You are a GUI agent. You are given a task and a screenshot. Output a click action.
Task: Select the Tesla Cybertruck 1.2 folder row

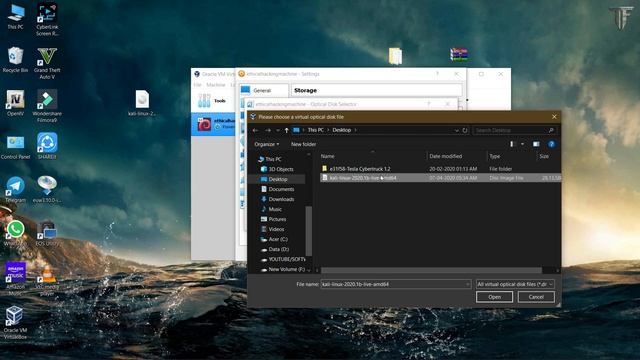(x=440, y=169)
